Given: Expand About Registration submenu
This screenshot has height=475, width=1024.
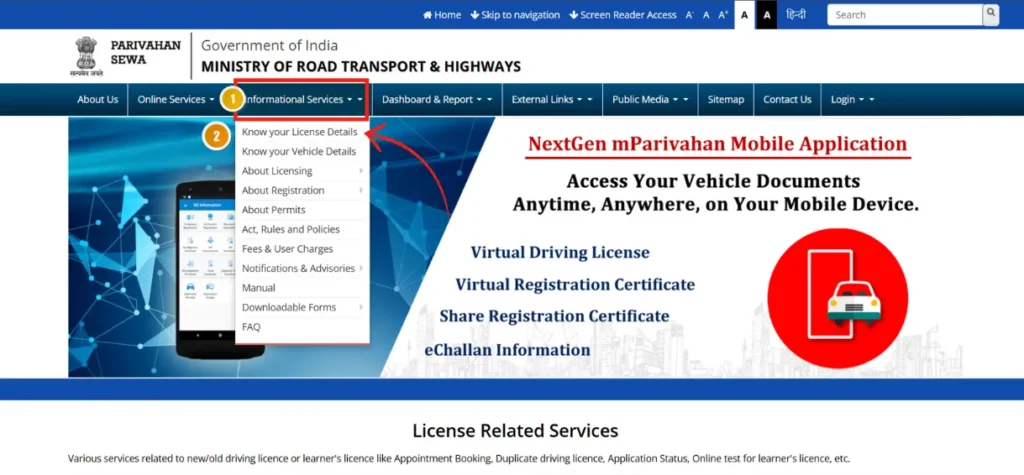Looking at the screenshot, I should tap(301, 191).
